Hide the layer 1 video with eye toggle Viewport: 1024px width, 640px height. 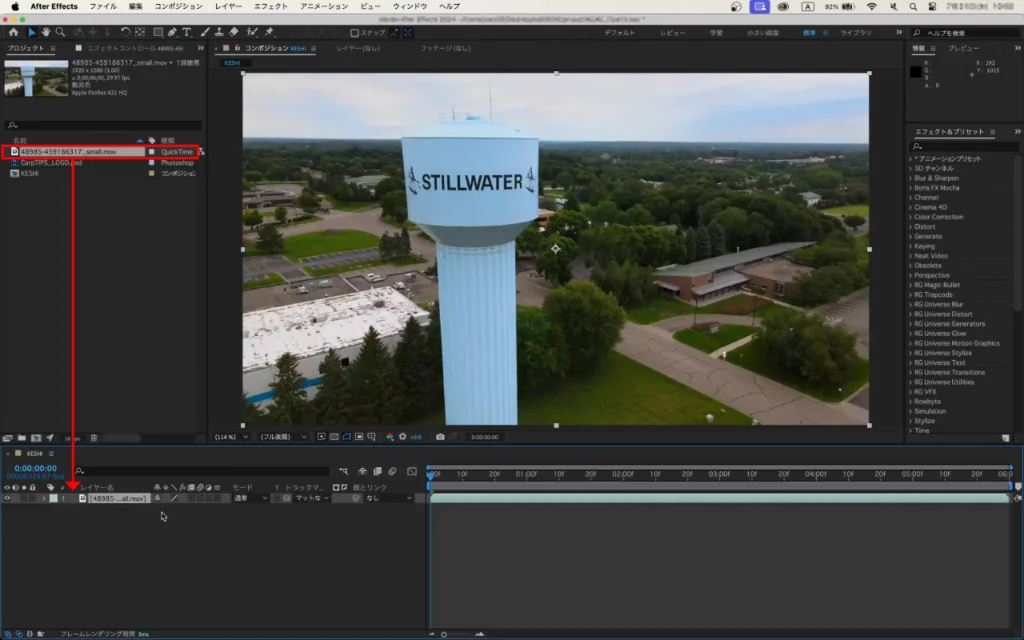click(x=7, y=498)
